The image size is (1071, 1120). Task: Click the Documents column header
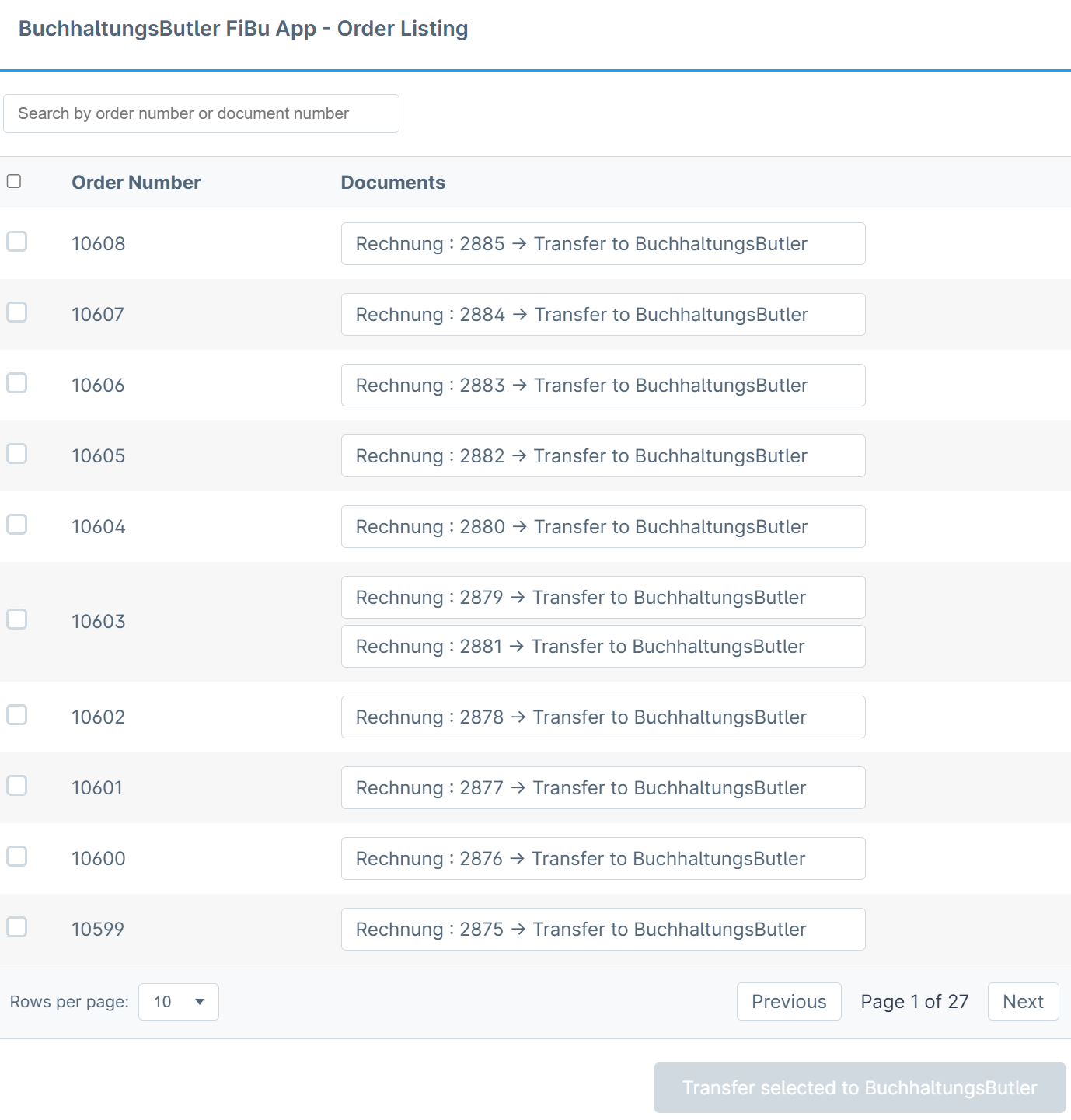393,183
